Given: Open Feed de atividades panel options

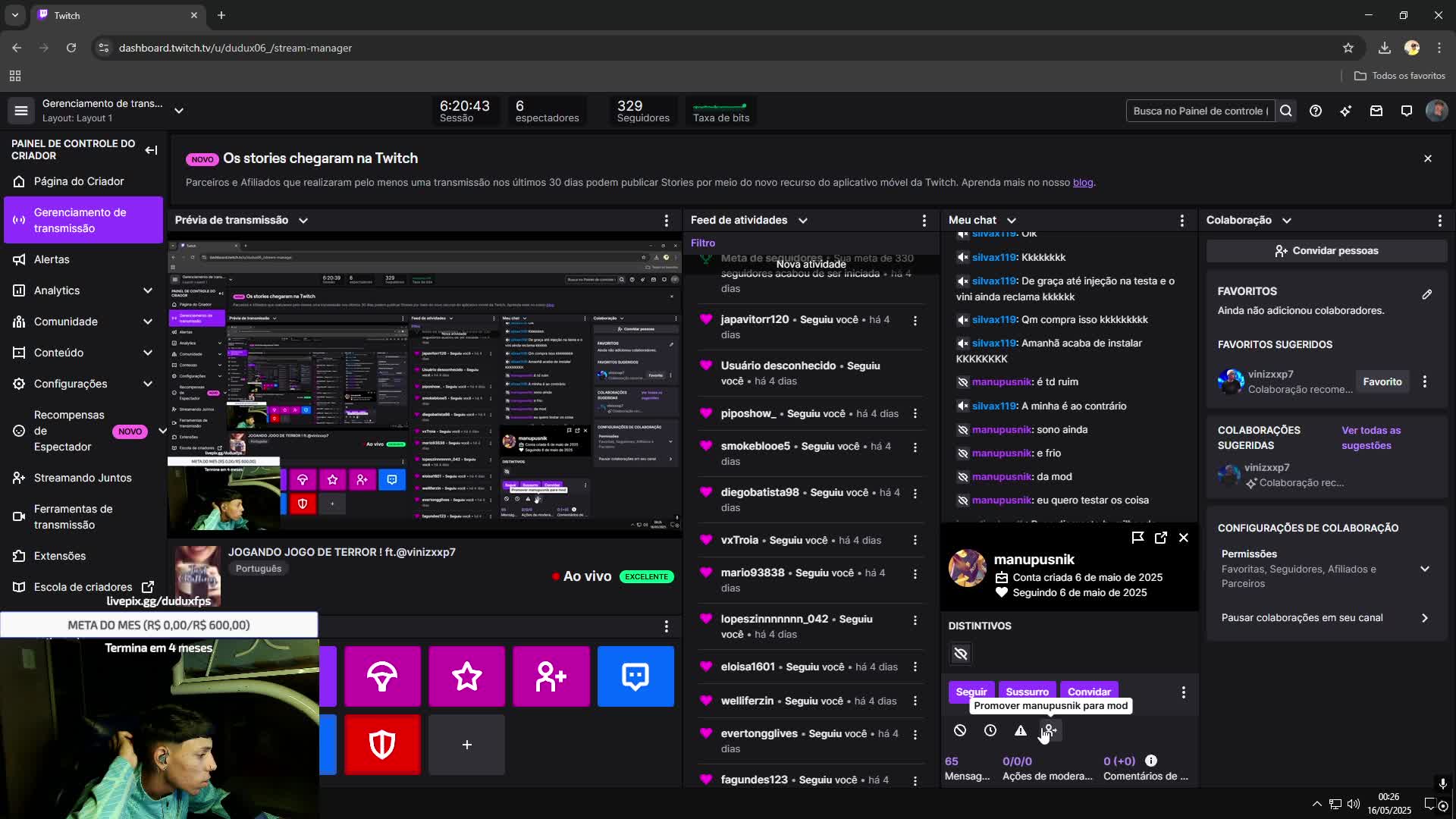Looking at the screenshot, I should (x=924, y=221).
